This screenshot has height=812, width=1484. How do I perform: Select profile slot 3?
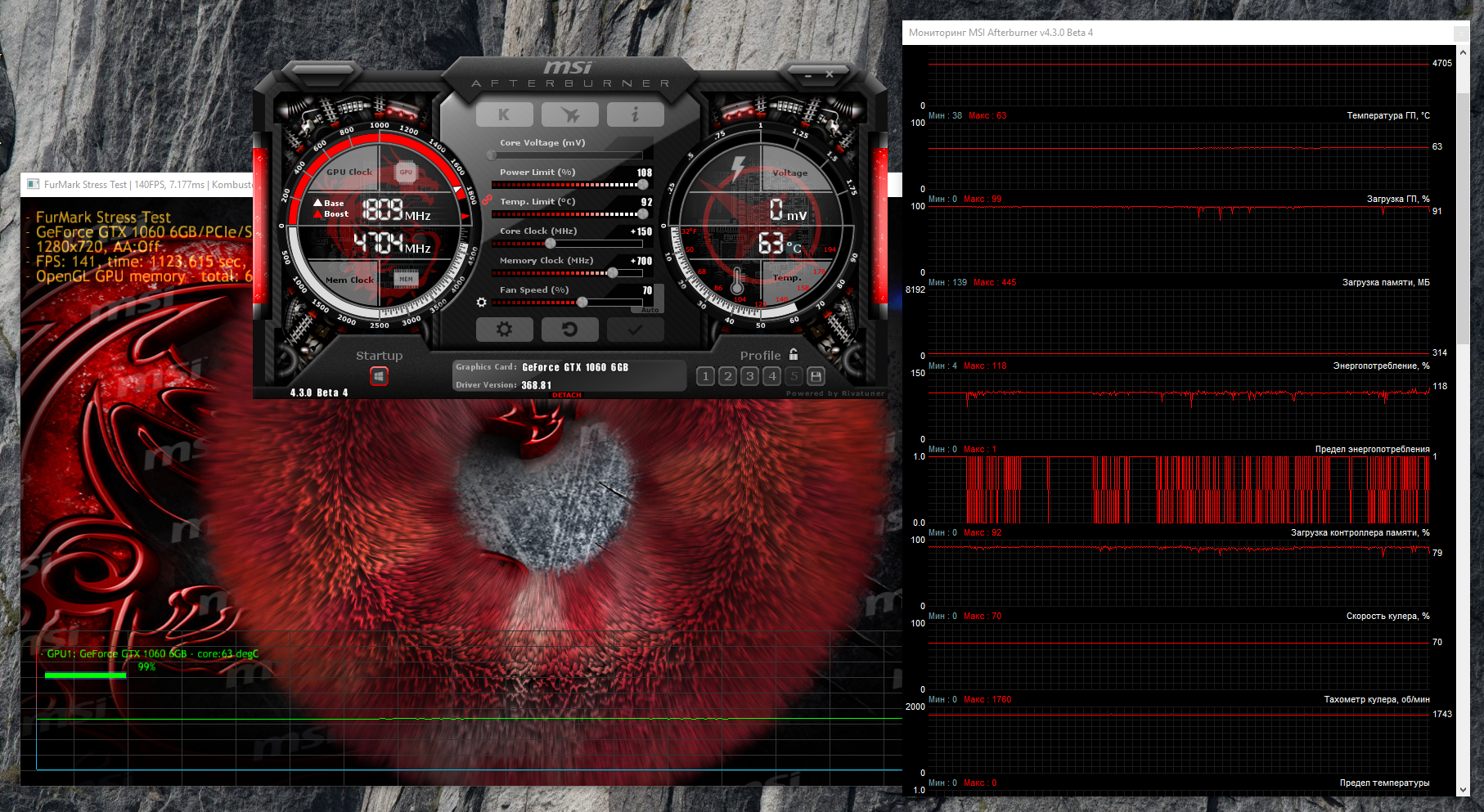click(749, 376)
